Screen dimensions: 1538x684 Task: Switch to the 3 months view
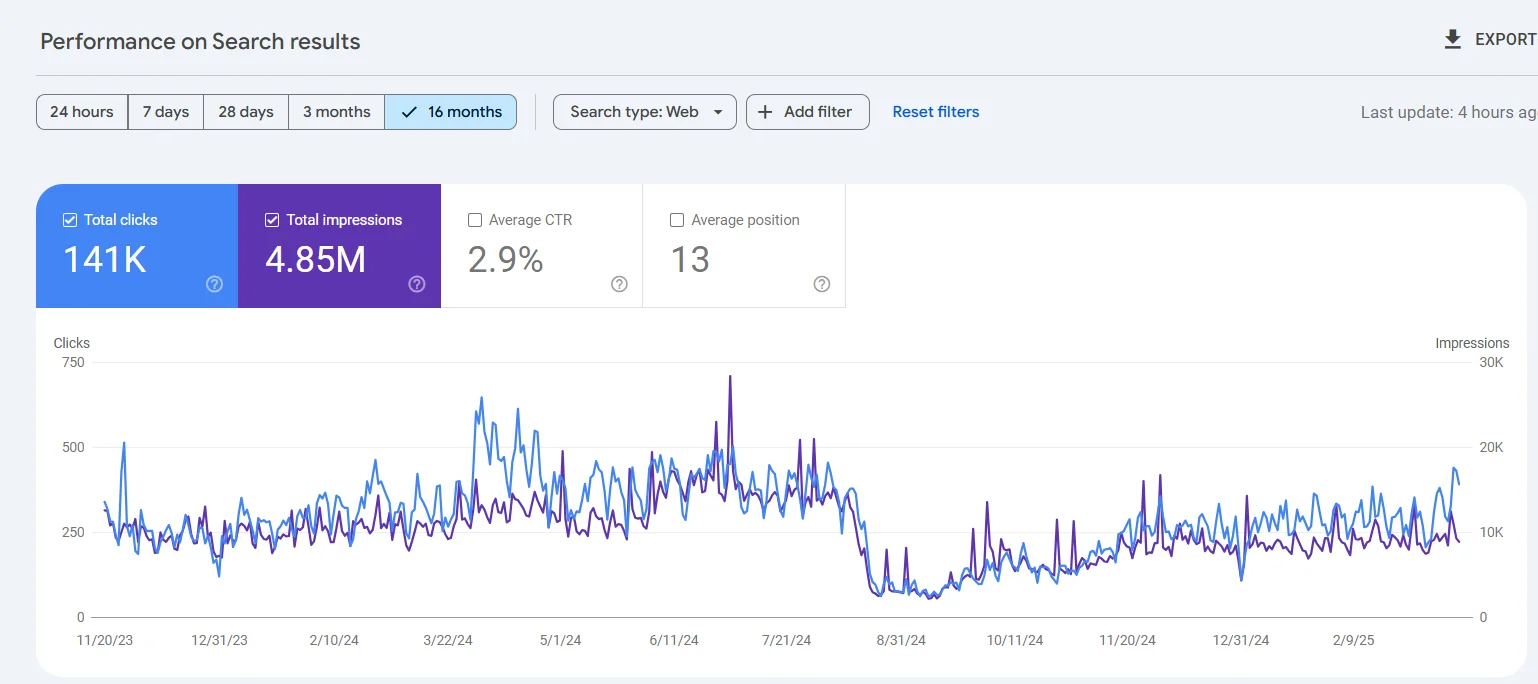click(x=336, y=112)
